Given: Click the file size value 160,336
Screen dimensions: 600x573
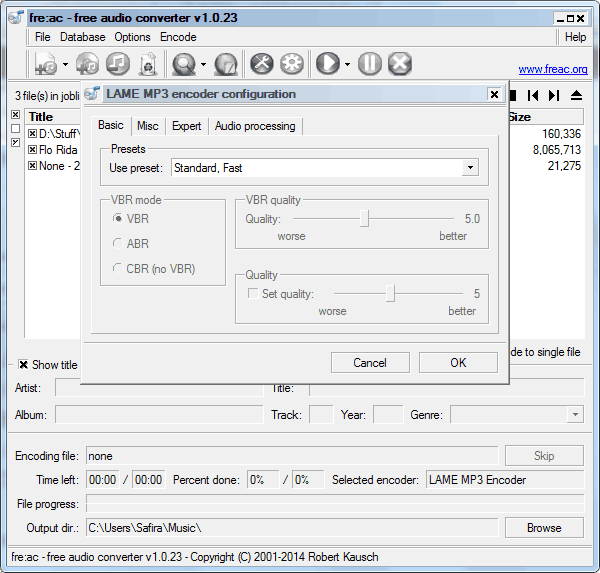Looking at the screenshot, I should pyautogui.click(x=561, y=134).
